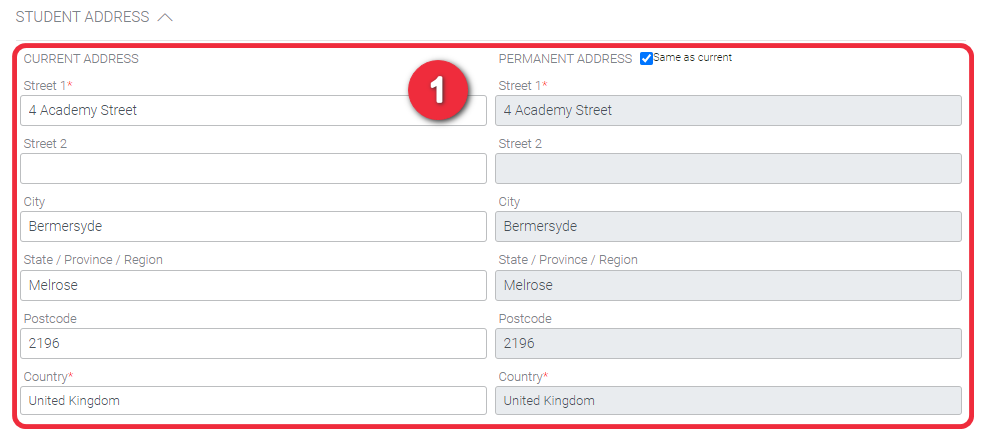Click current State / Province / Region field
This screenshot has height=433, width=982.
click(253, 285)
